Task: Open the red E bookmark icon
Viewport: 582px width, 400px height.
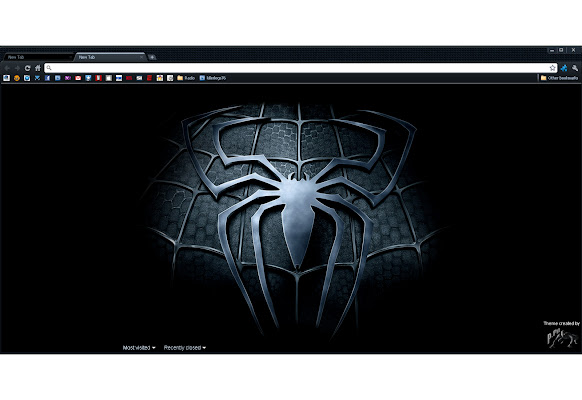Action: coord(149,78)
